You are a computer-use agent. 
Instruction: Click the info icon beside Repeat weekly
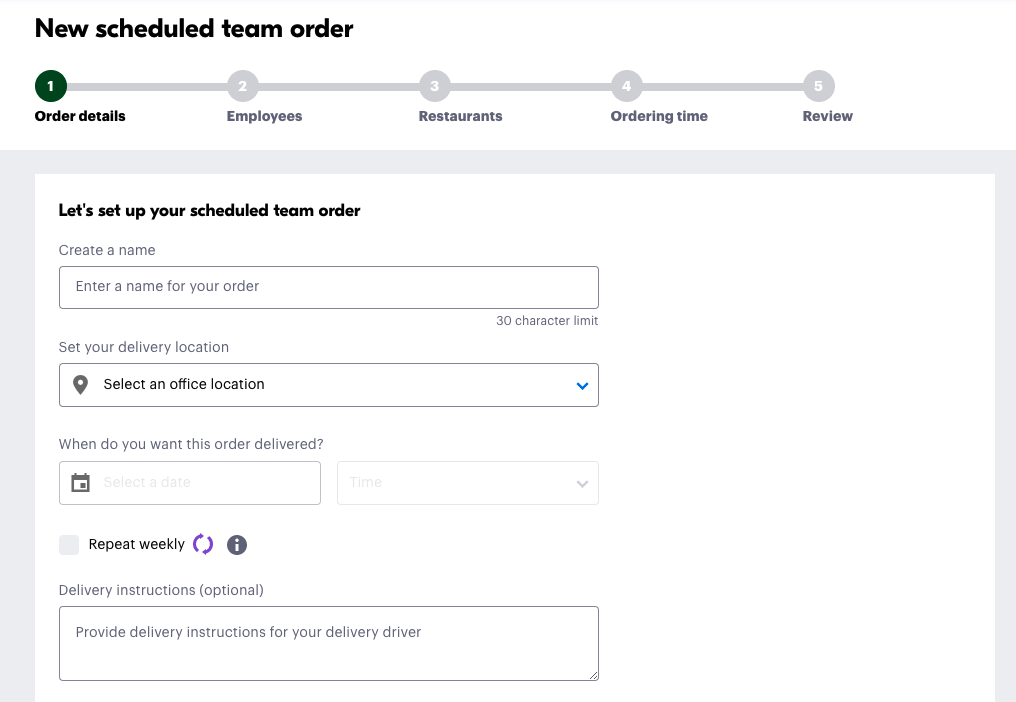(x=237, y=545)
